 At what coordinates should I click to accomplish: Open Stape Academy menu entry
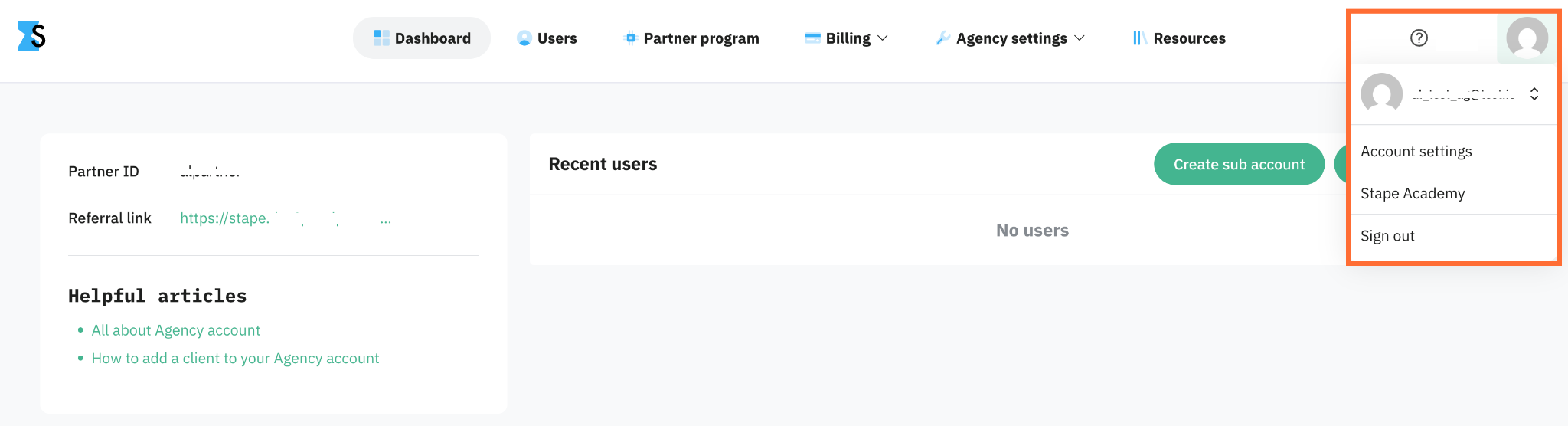(x=1413, y=194)
